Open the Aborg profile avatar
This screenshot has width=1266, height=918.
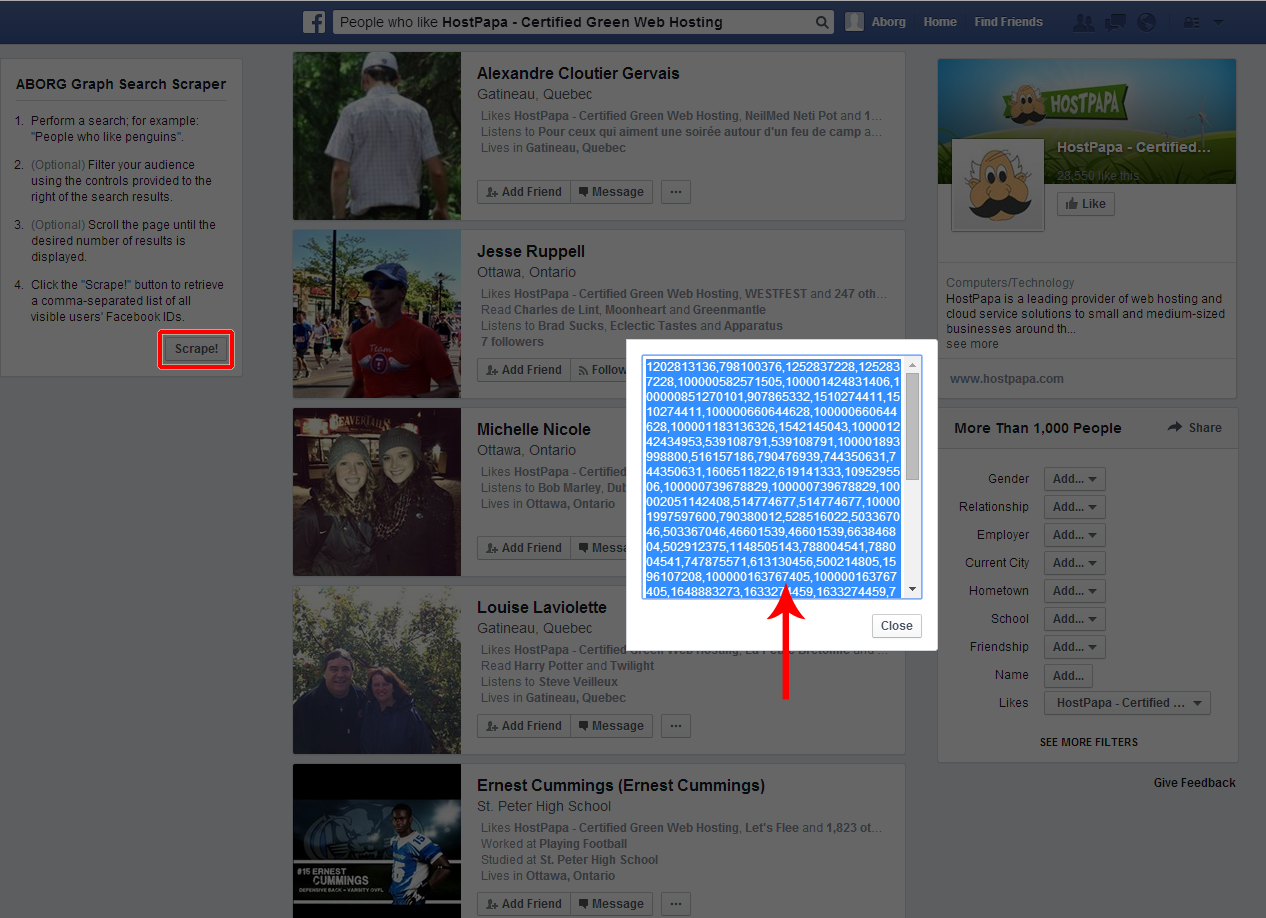click(x=854, y=22)
